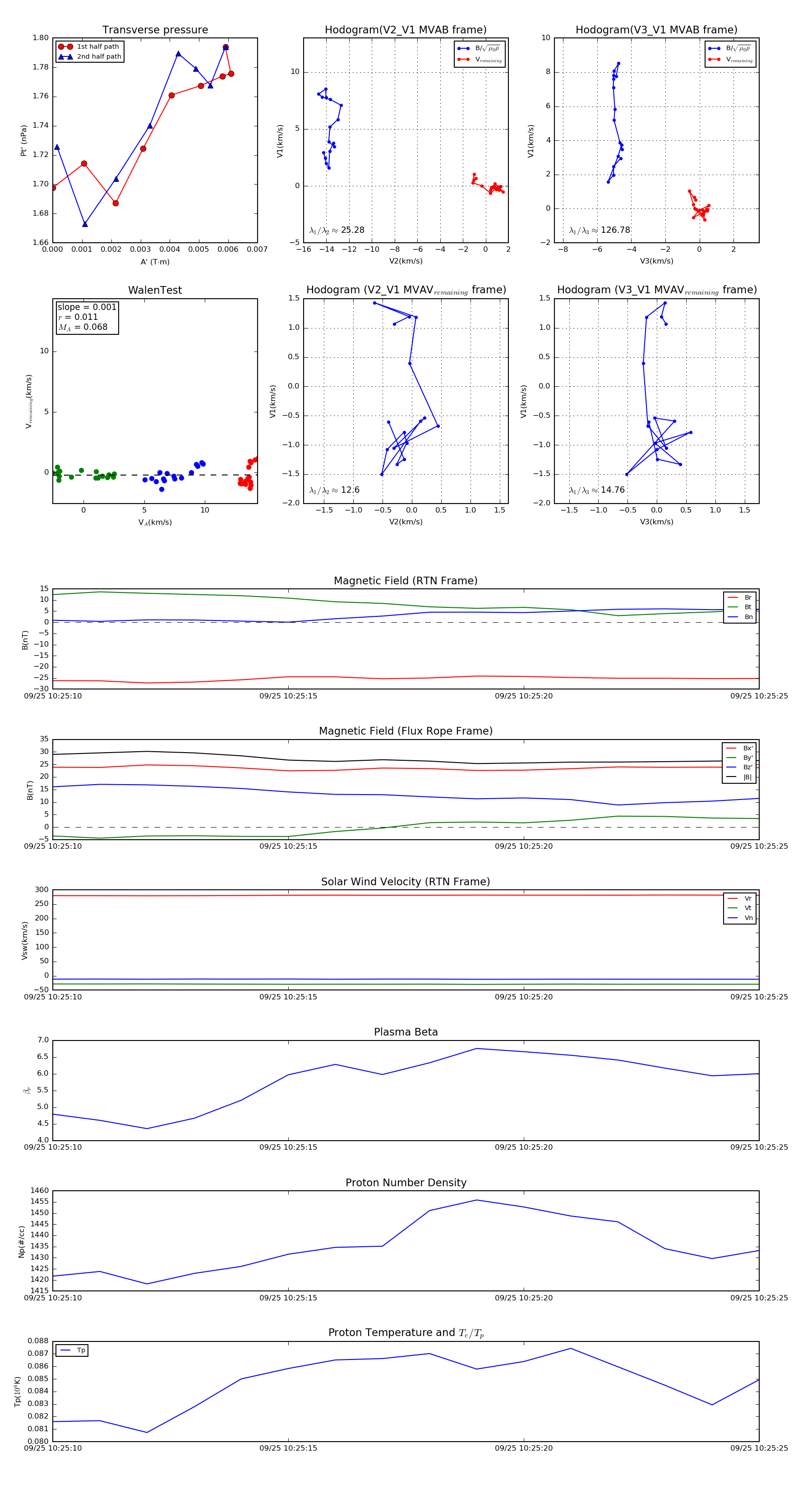
Task: Click the eigenvalue ratio '14.76' annotation
Action: coord(597,490)
